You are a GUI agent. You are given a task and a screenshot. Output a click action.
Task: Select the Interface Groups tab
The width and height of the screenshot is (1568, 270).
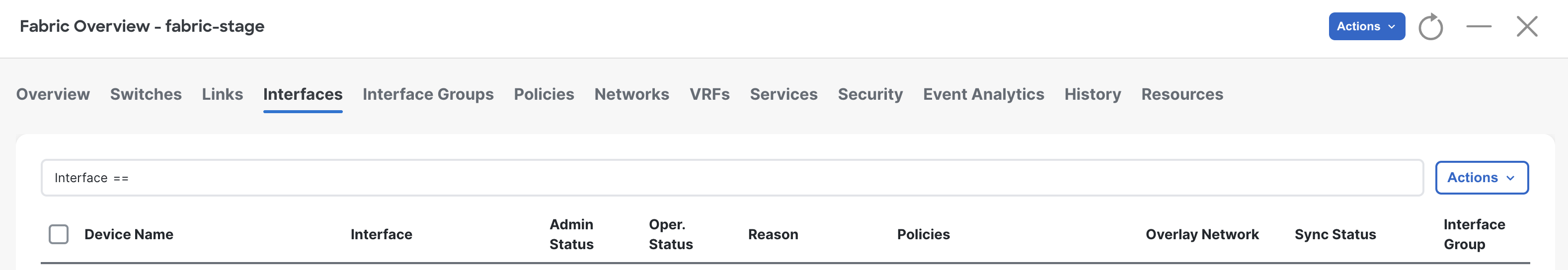pos(428,94)
